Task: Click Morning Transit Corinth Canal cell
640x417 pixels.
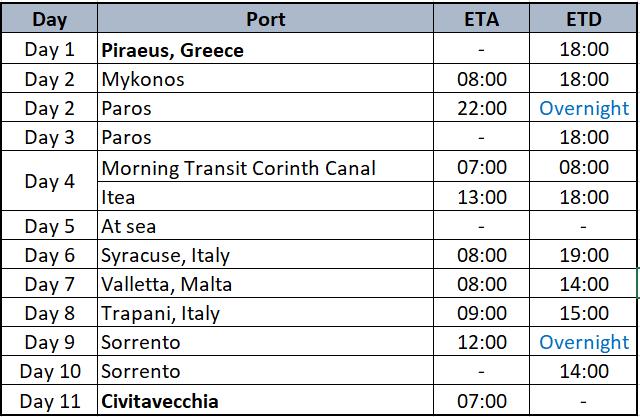Action: pos(265,167)
